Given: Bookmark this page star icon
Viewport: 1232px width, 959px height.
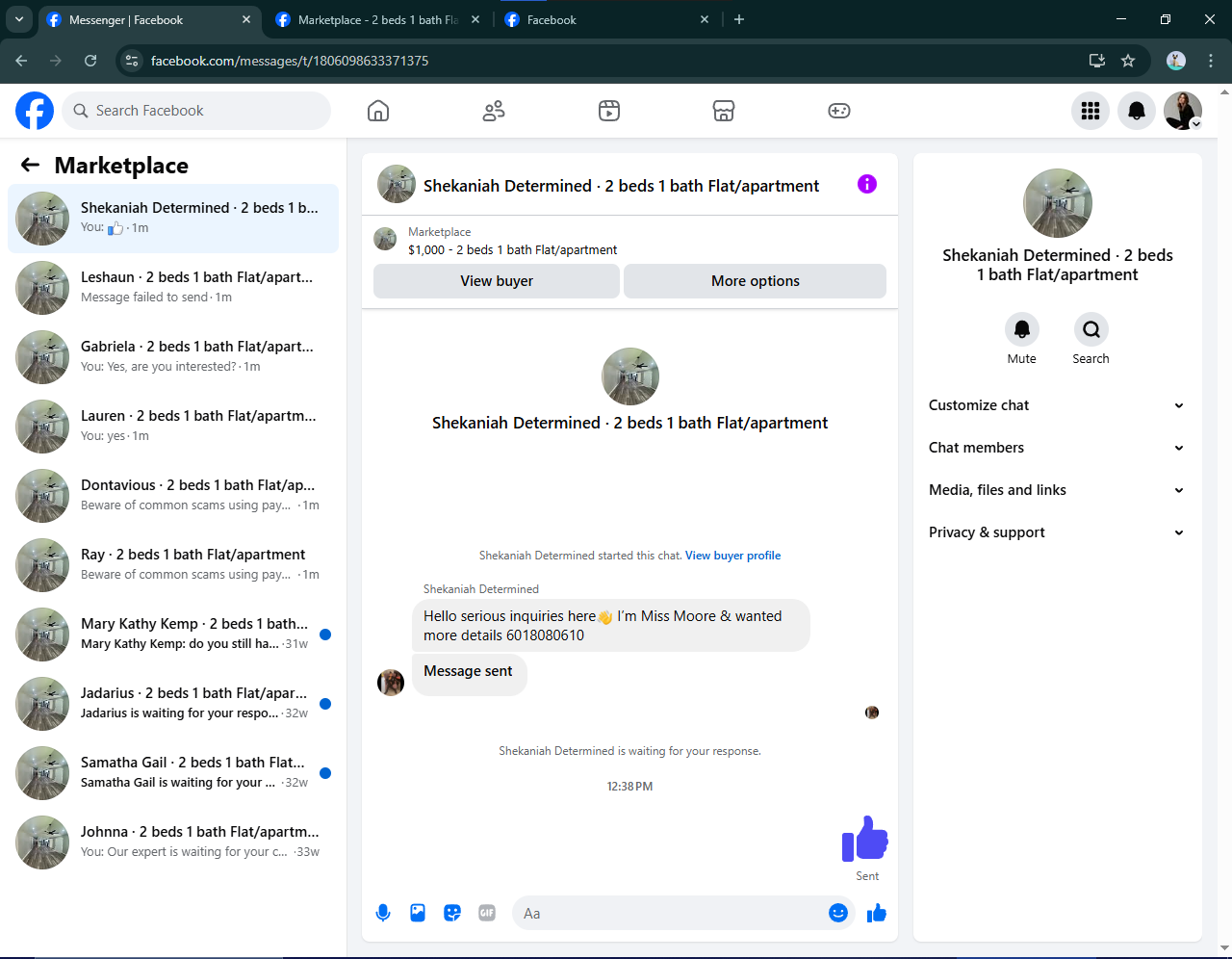Looking at the screenshot, I should 1128,61.
